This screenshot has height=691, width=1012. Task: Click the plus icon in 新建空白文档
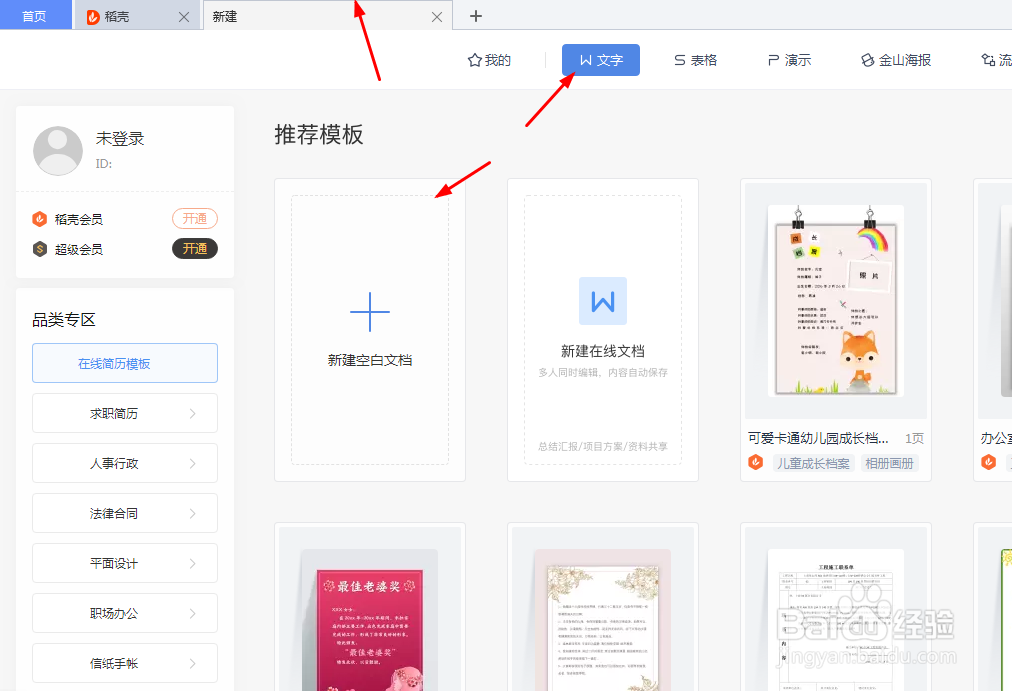(370, 311)
